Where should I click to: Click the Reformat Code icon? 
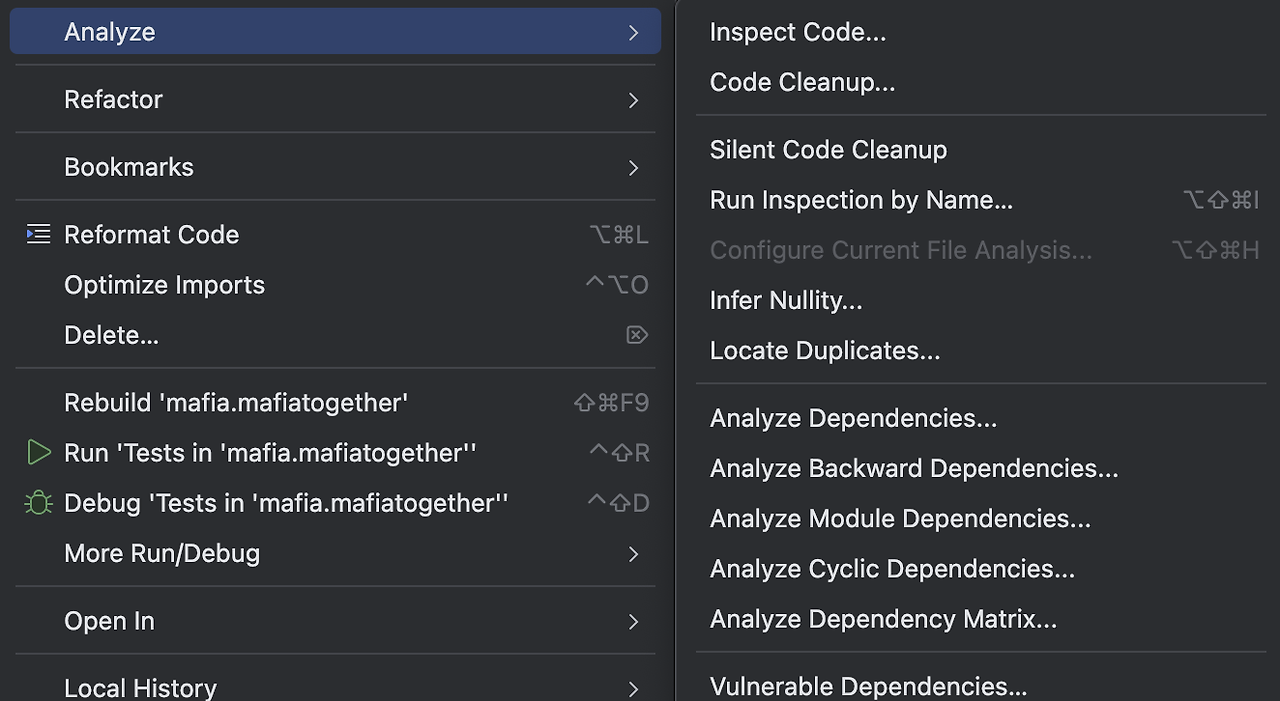click(38, 234)
